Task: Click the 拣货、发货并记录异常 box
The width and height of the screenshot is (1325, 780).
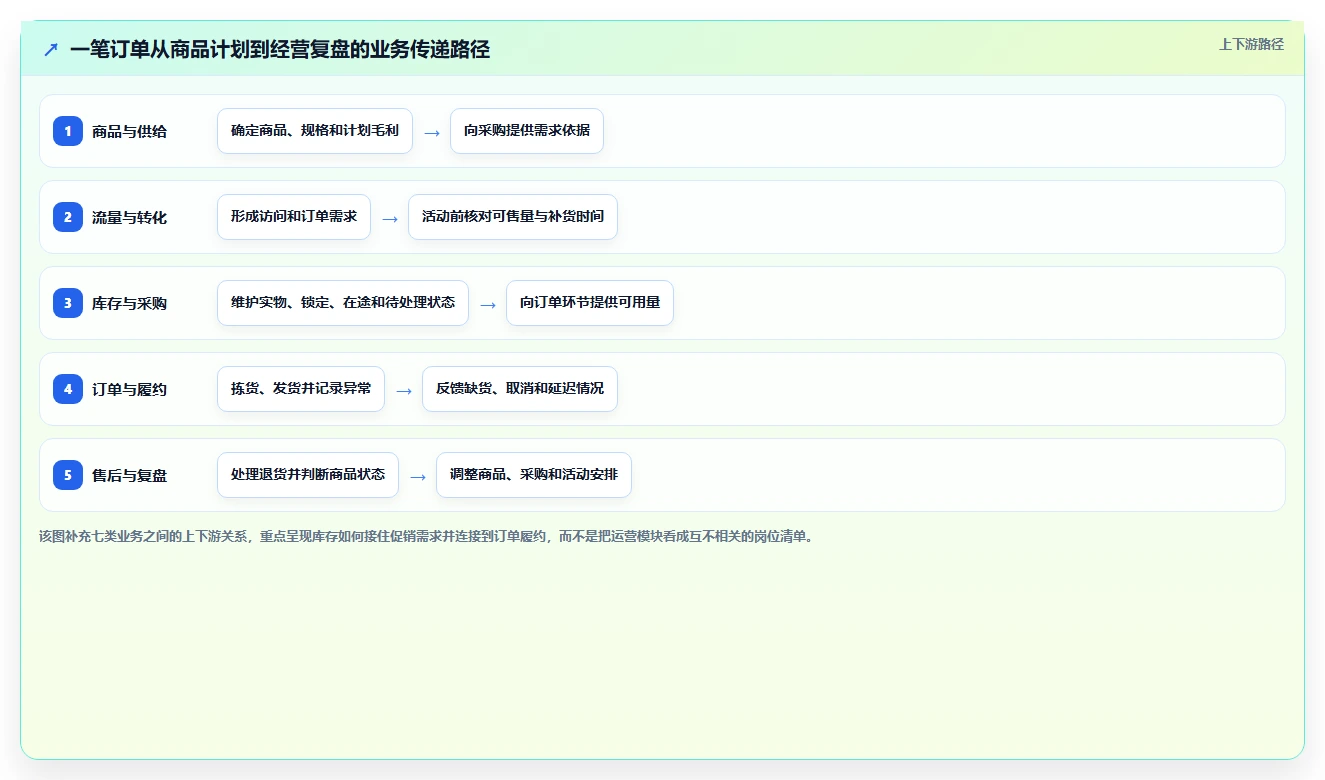Action: click(x=301, y=389)
